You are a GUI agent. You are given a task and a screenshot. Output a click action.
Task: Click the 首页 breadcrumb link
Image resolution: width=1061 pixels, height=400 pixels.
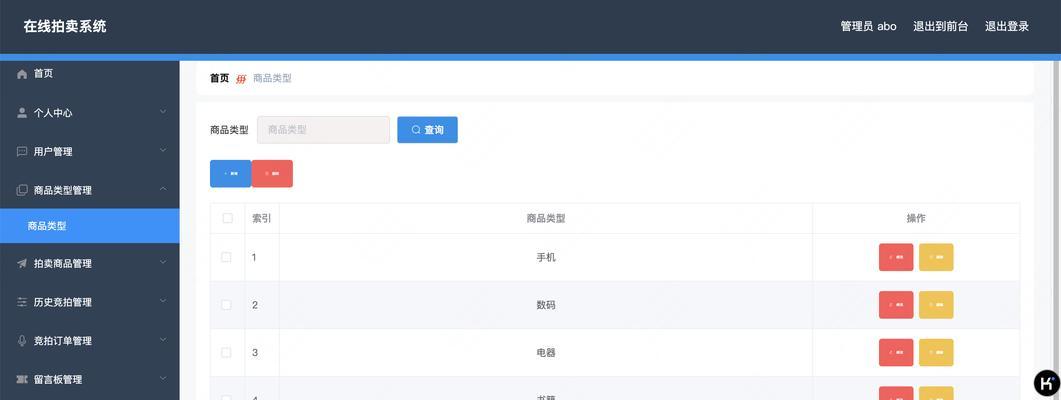point(219,79)
